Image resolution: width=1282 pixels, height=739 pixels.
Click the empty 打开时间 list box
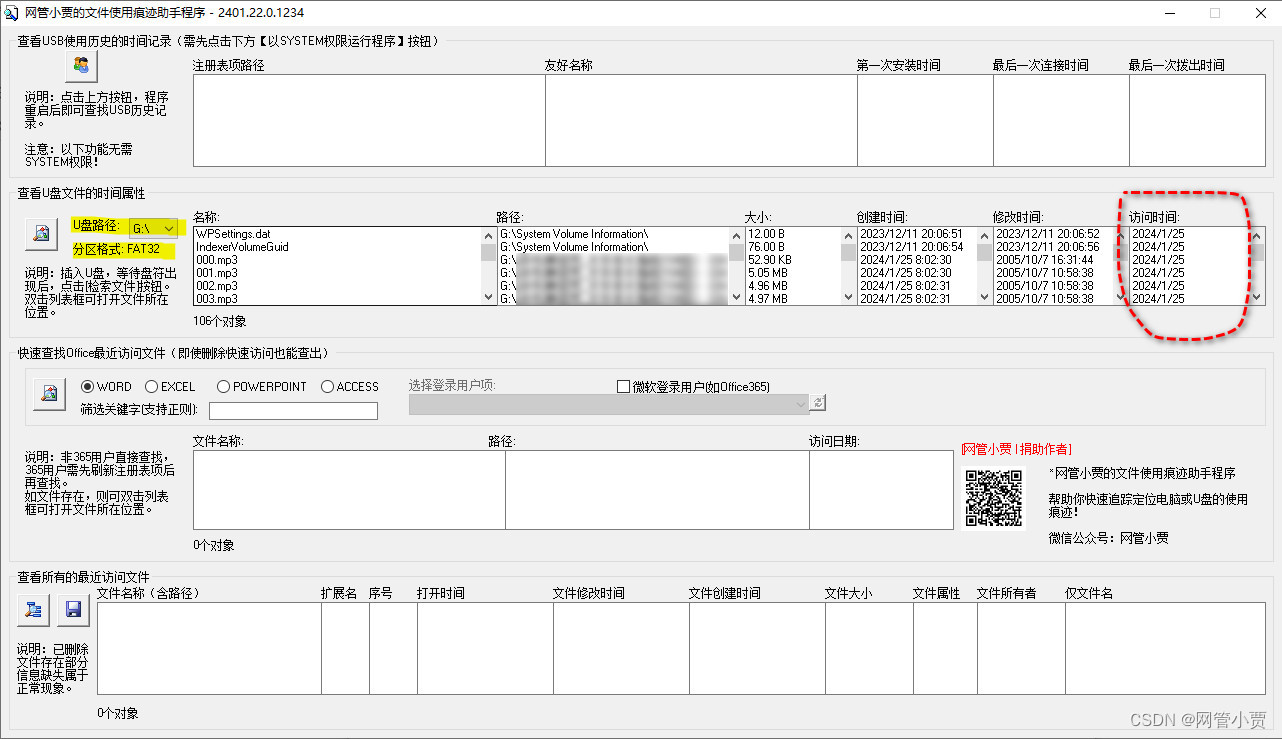click(x=485, y=648)
